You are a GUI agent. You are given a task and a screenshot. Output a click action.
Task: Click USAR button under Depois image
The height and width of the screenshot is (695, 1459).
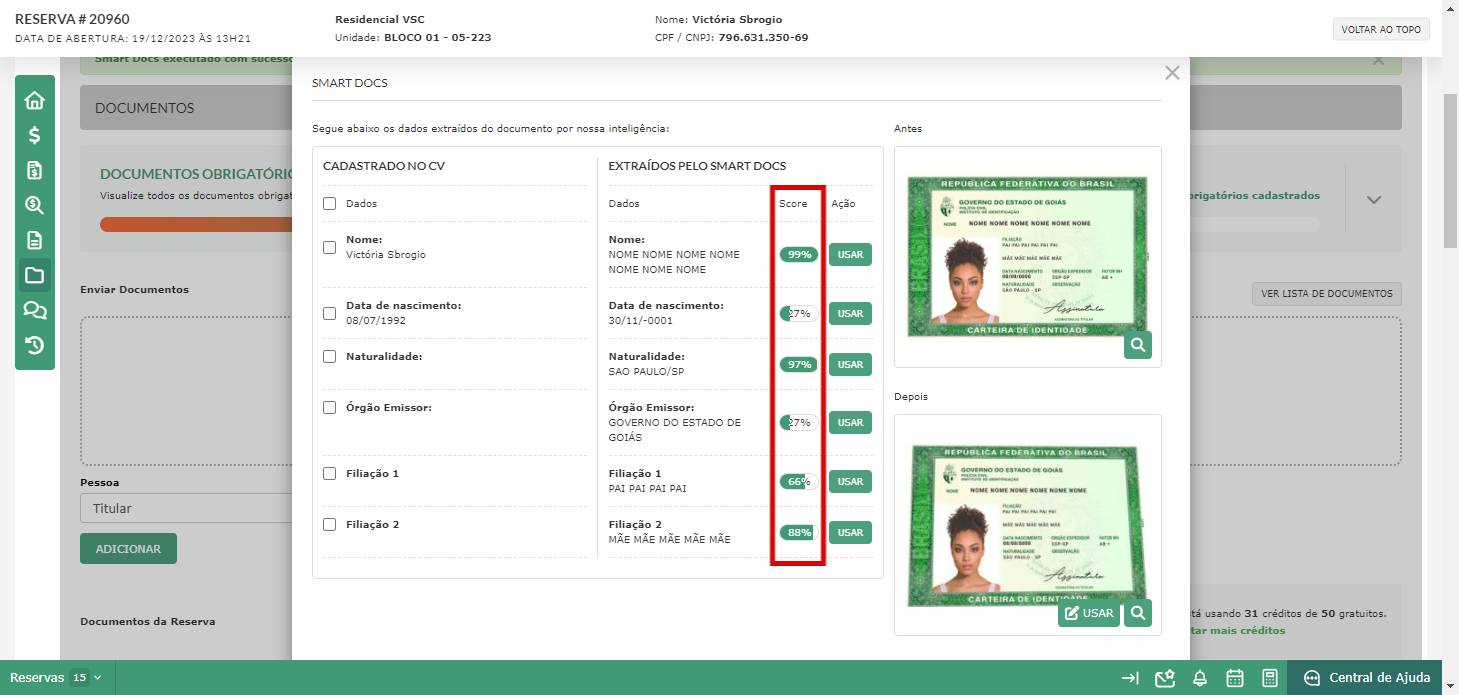point(1089,613)
